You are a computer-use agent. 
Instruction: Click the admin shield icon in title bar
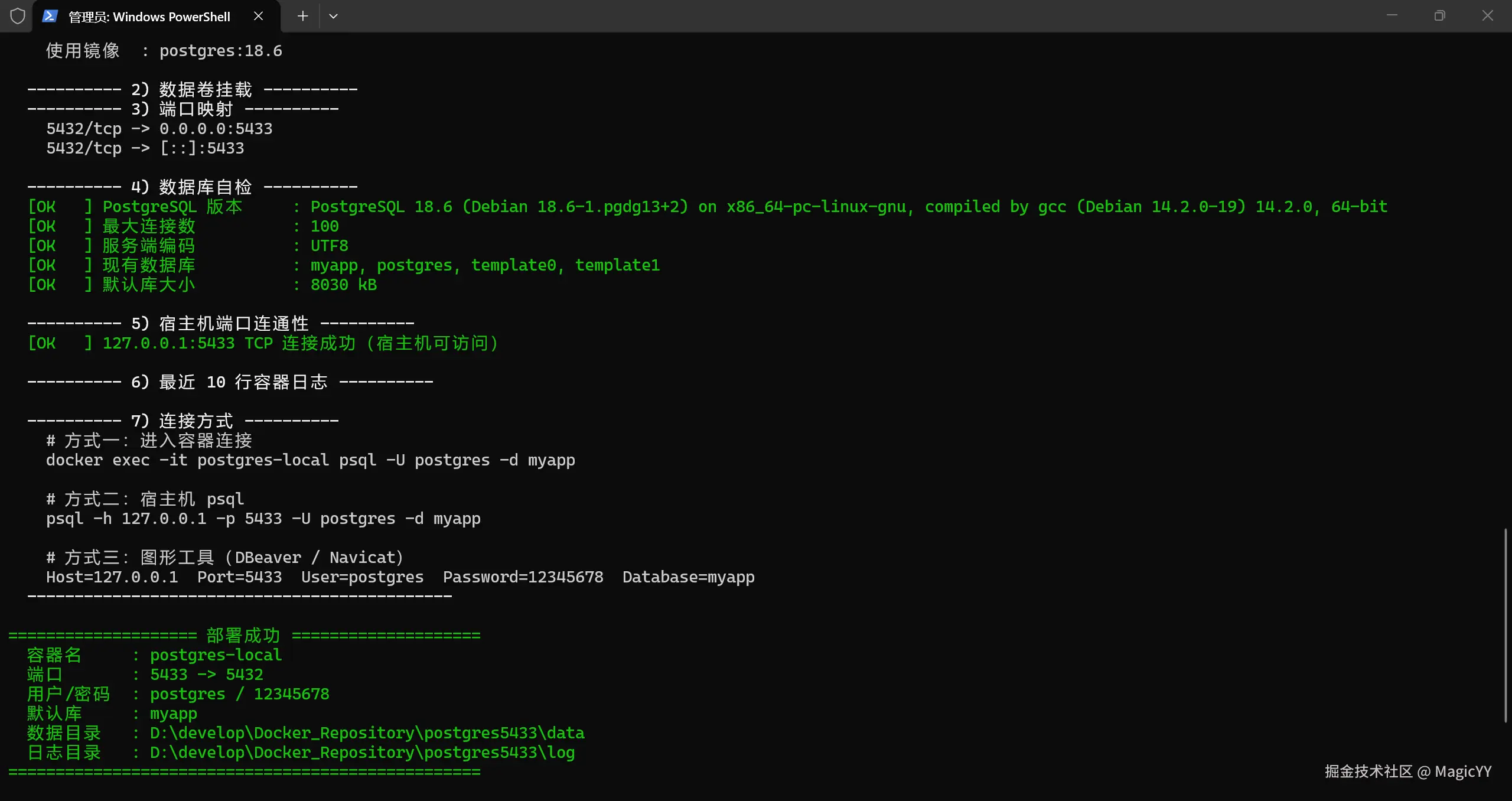[18, 16]
